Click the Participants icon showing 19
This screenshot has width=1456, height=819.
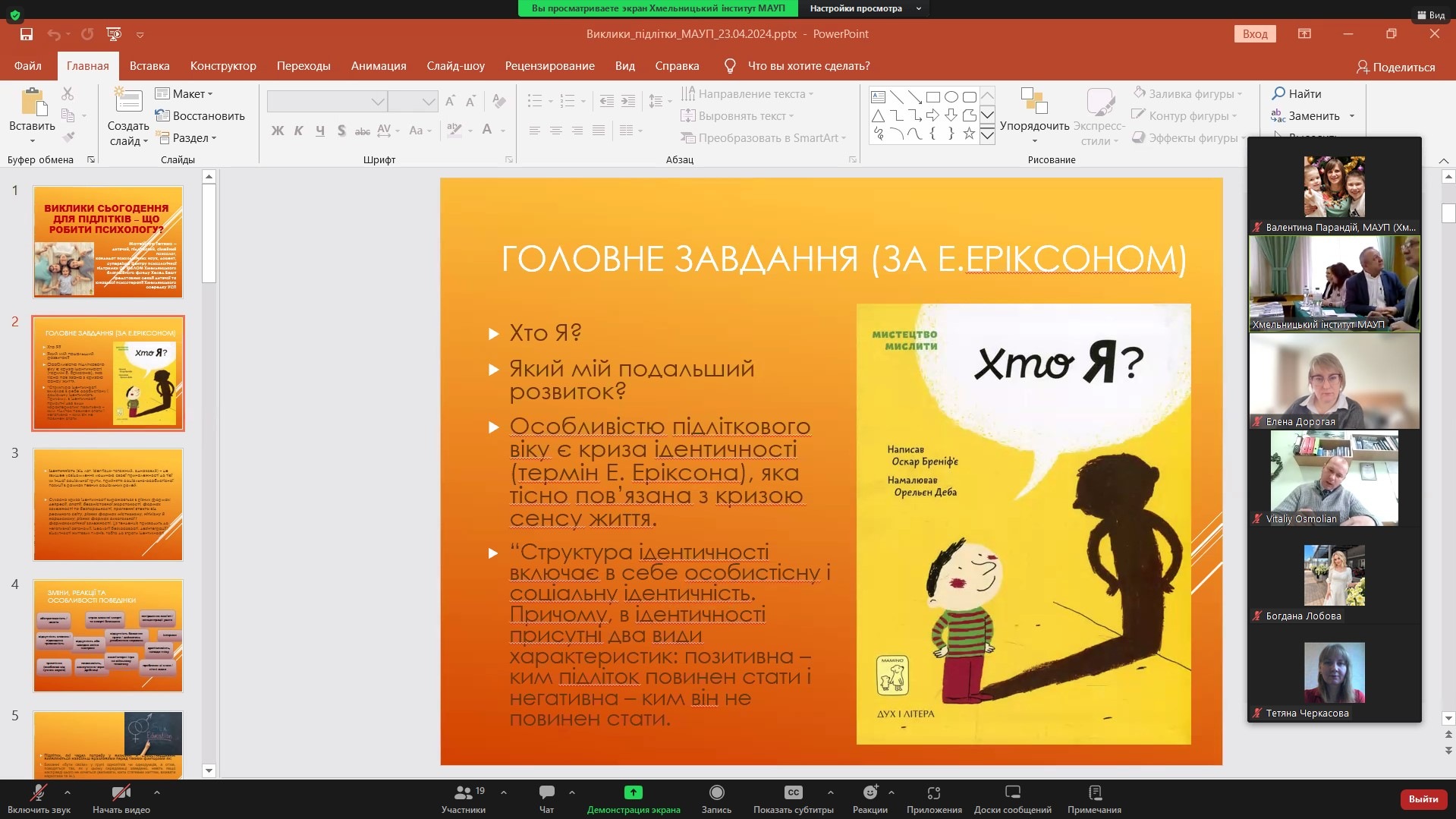pyautogui.click(x=464, y=793)
